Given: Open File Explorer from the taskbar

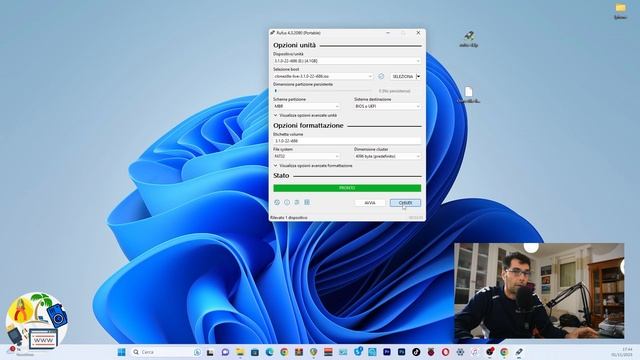Looking at the screenshot, I should [x=240, y=352].
